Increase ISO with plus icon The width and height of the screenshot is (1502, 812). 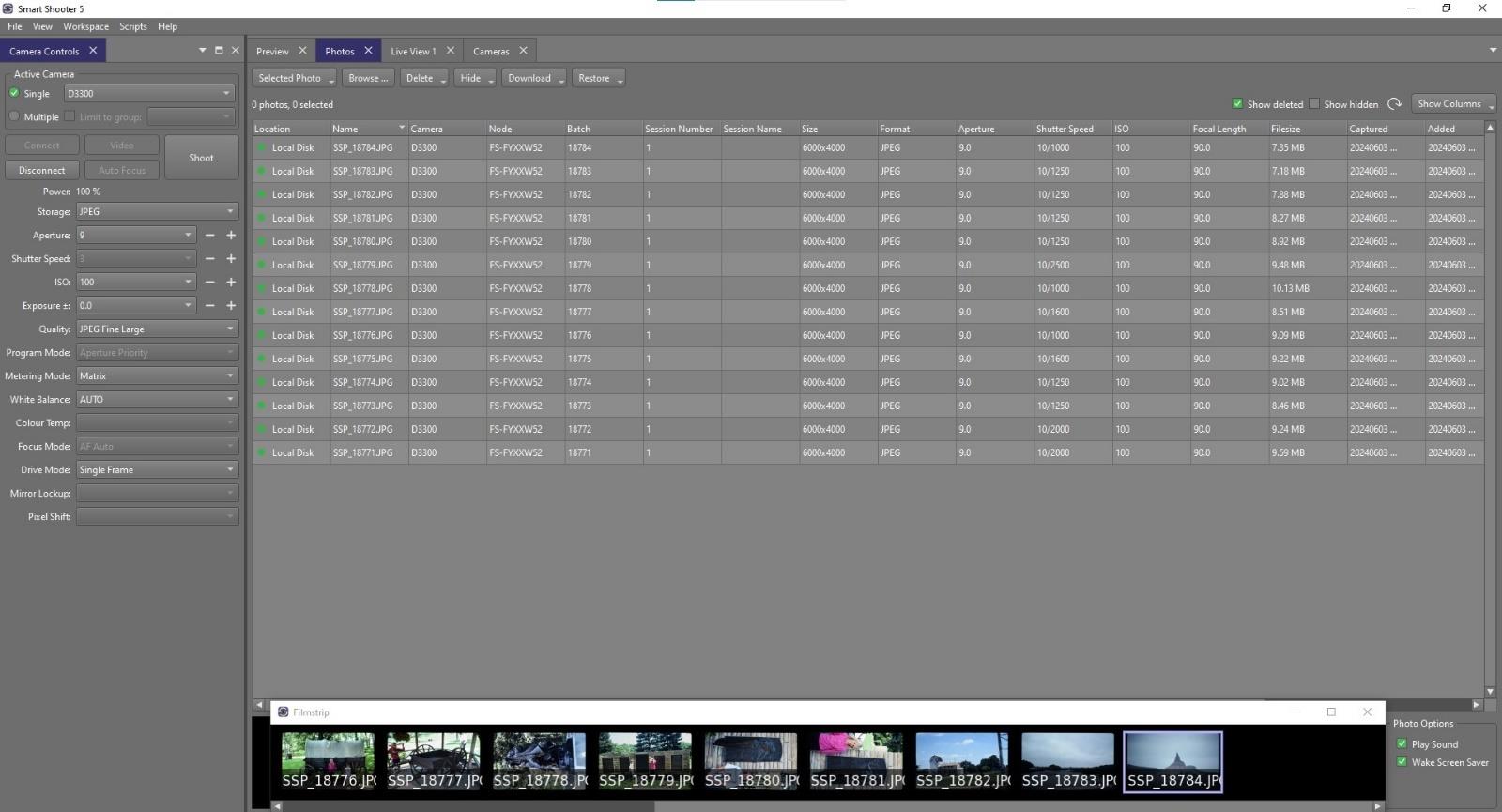tap(231, 283)
